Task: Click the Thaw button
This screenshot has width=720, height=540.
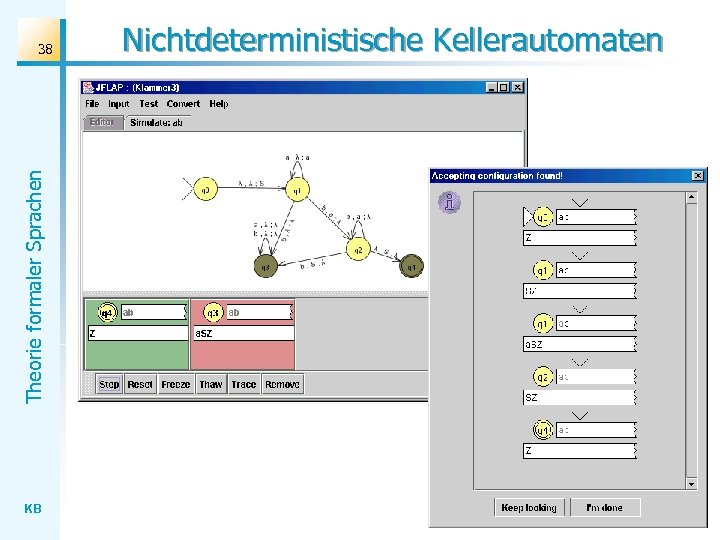Action: click(210, 384)
